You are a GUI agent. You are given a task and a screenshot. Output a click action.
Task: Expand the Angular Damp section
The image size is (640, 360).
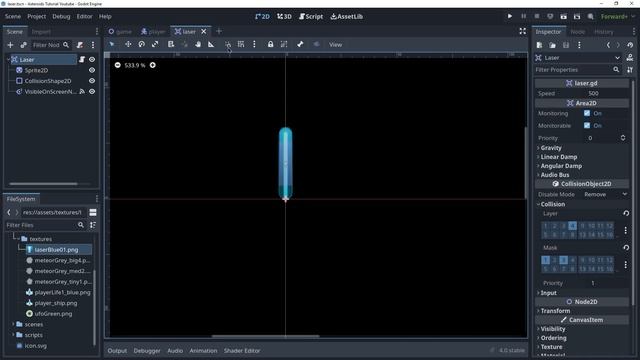pos(560,166)
